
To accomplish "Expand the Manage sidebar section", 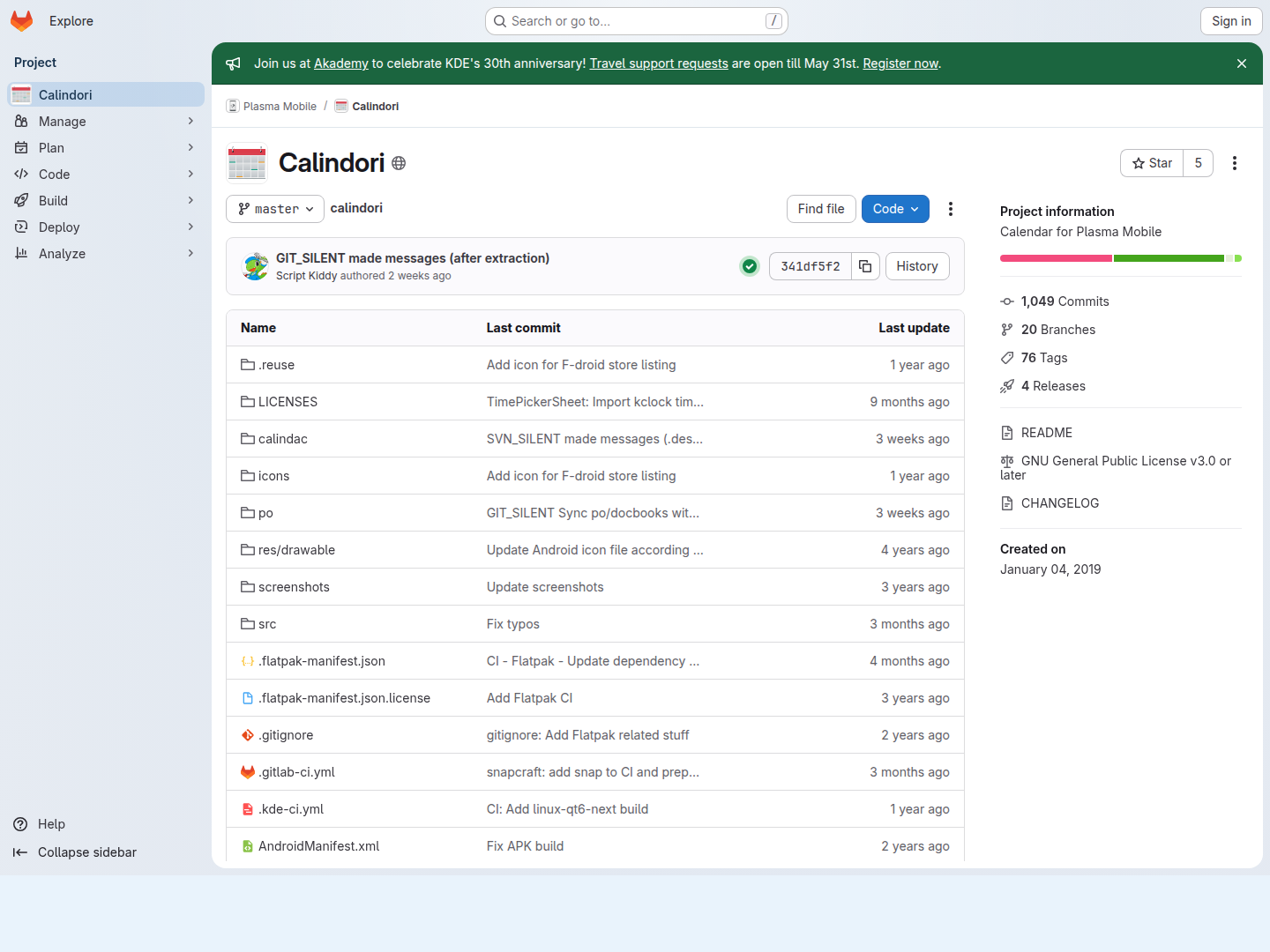I will (106, 122).
